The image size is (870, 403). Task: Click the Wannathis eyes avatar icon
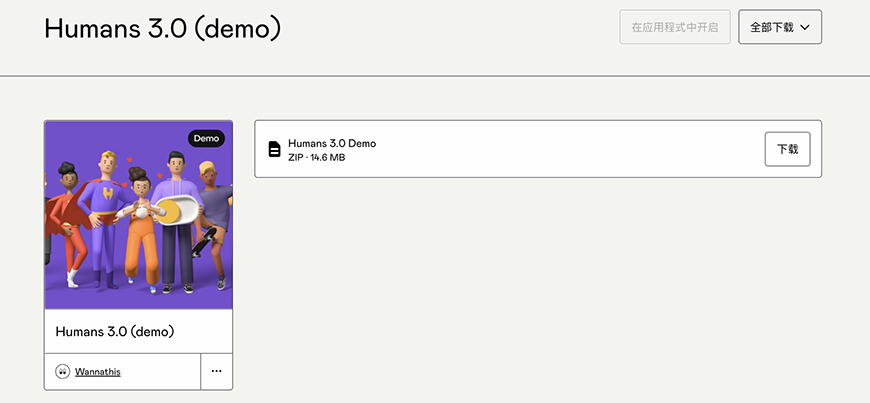(63, 371)
